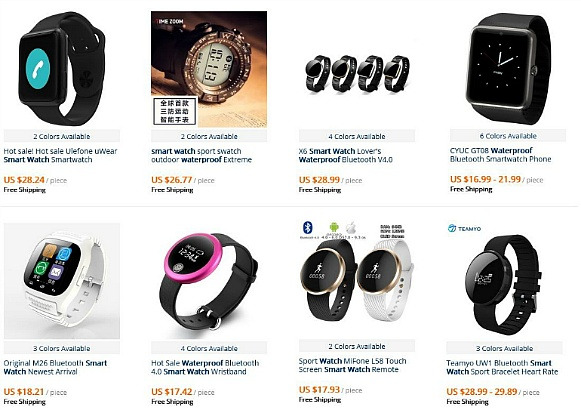
Task: Click the Bluetooth icon above MiFone L58
Action: pos(308,228)
